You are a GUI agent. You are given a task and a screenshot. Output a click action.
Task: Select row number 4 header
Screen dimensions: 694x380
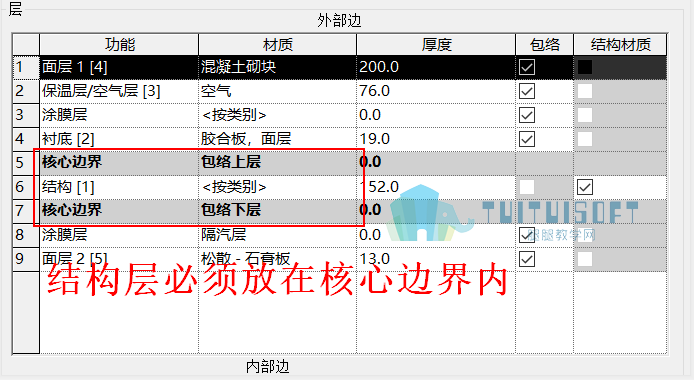click(26, 139)
